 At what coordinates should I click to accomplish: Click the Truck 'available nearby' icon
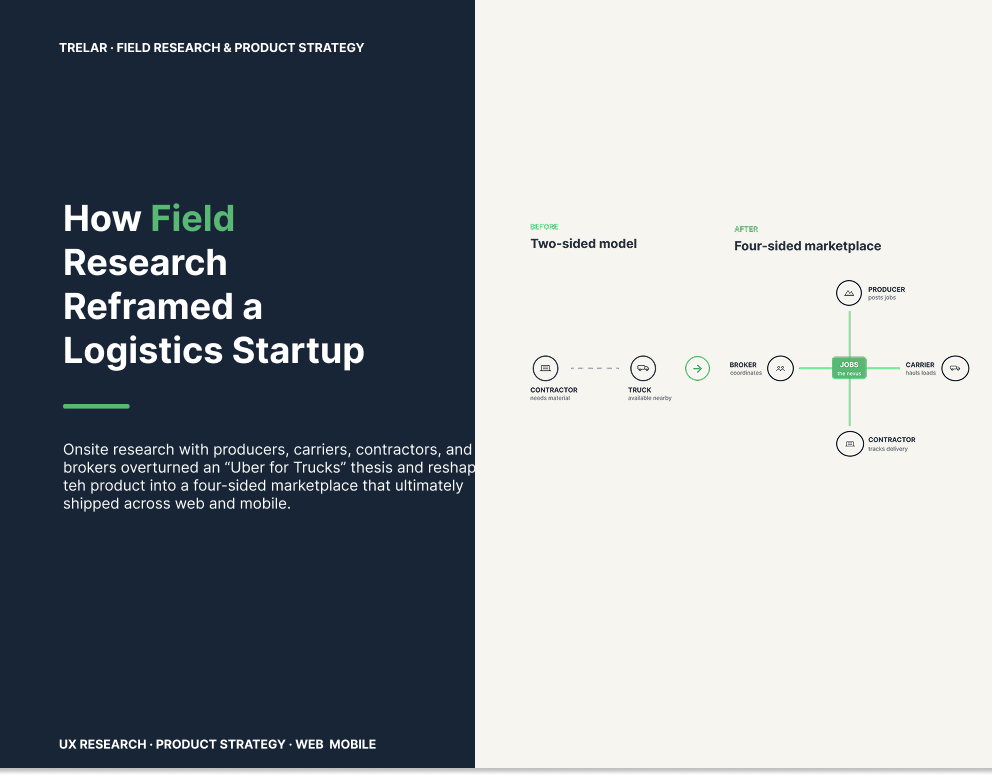point(643,368)
